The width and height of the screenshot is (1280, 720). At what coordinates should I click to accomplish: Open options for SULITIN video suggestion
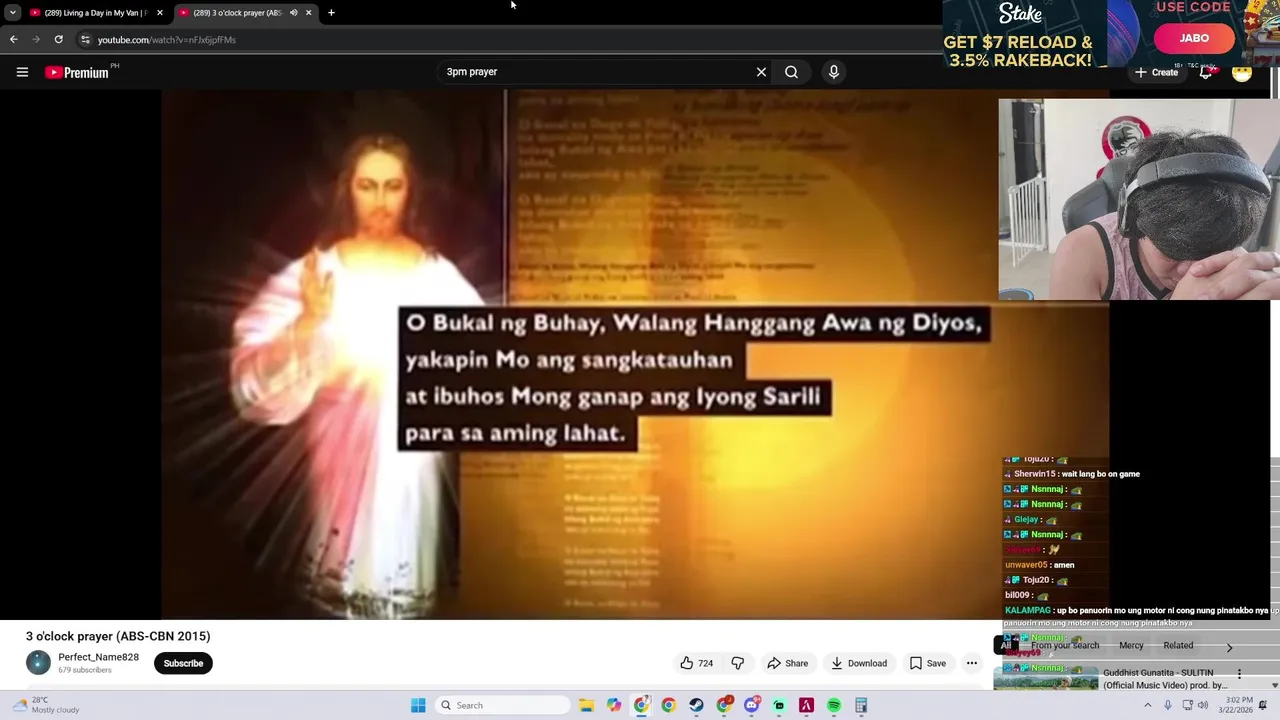(x=1239, y=674)
